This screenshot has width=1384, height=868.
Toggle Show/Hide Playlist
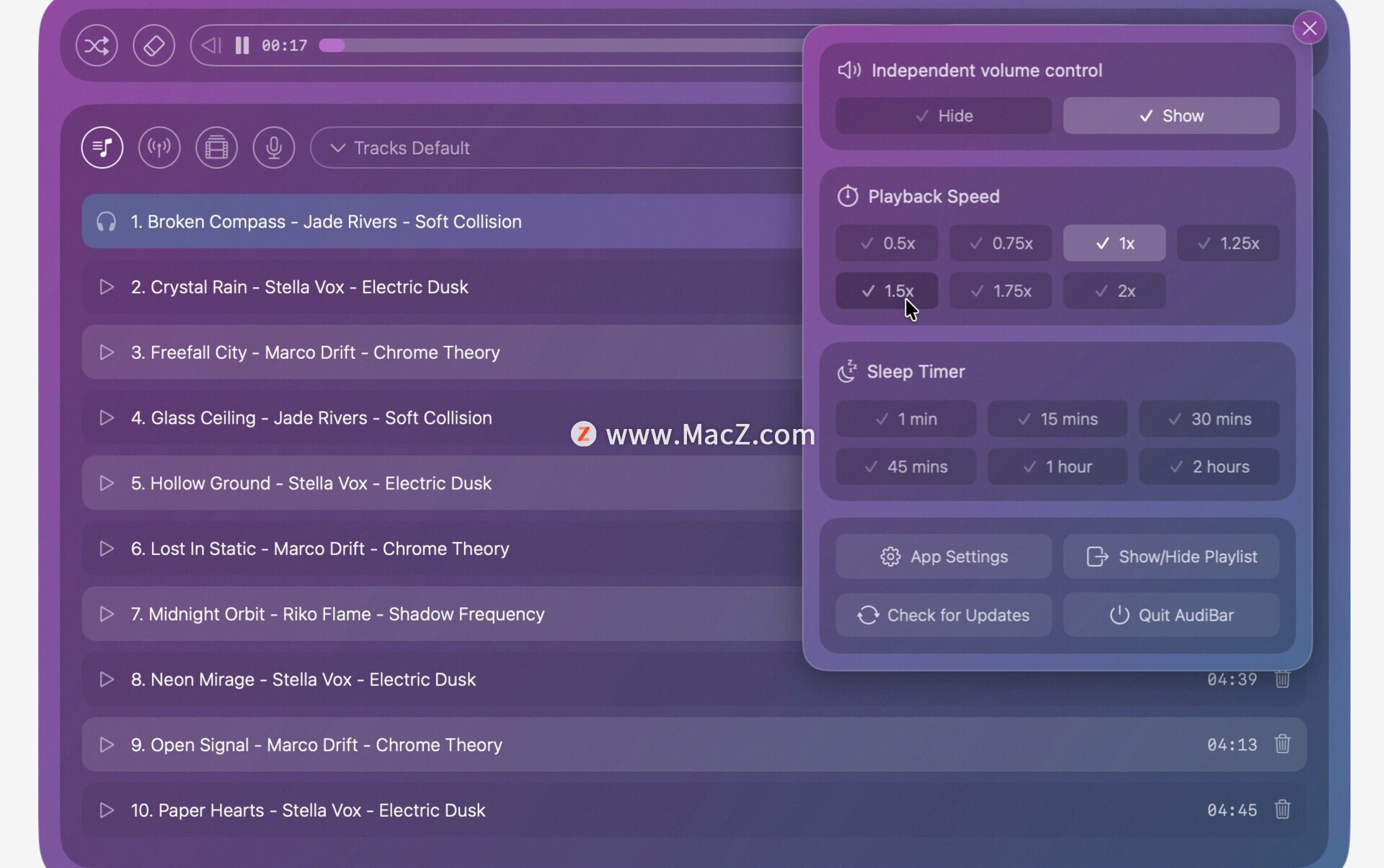[x=1171, y=557]
